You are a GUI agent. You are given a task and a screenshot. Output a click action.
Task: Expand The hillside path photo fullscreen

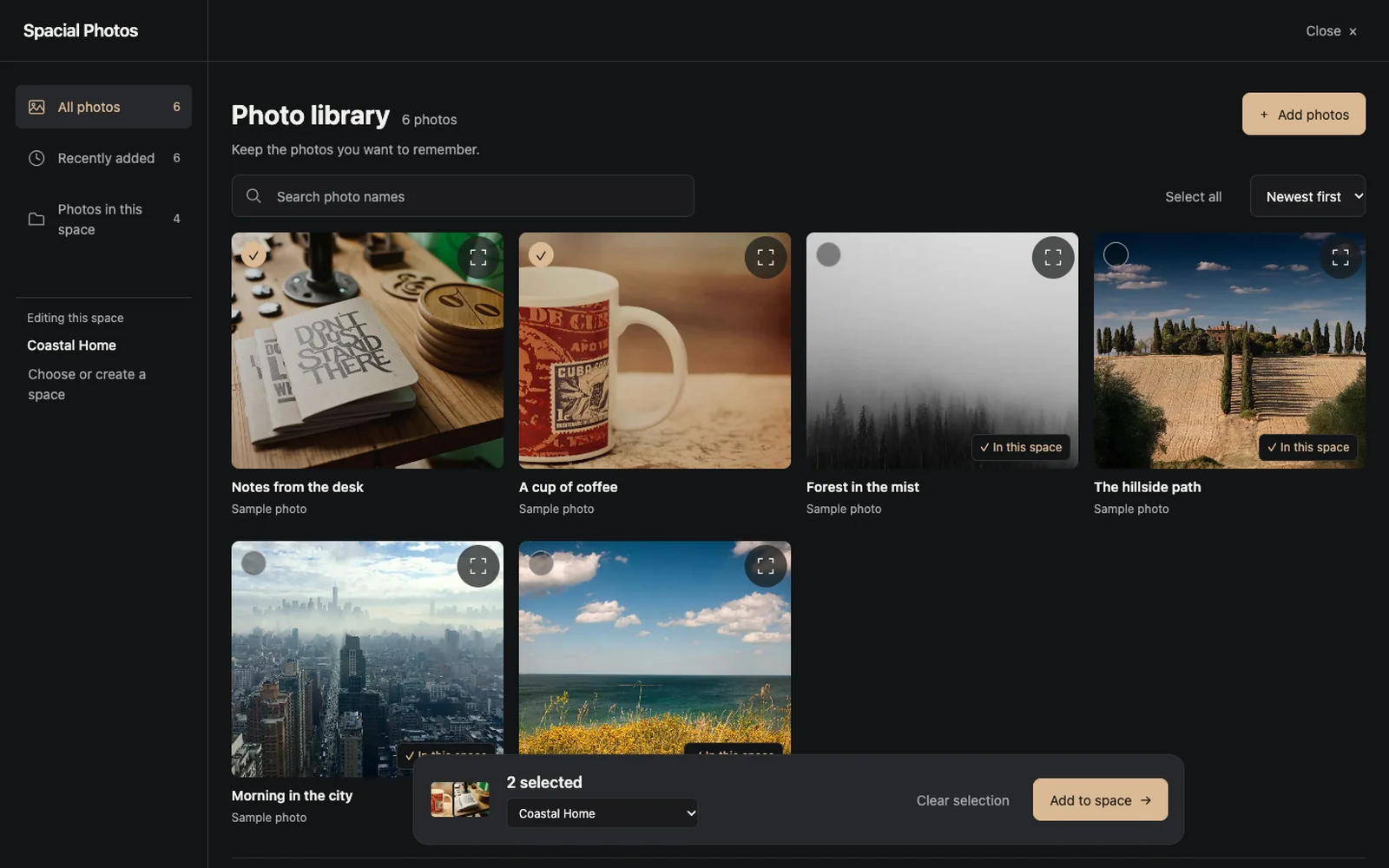tap(1340, 258)
